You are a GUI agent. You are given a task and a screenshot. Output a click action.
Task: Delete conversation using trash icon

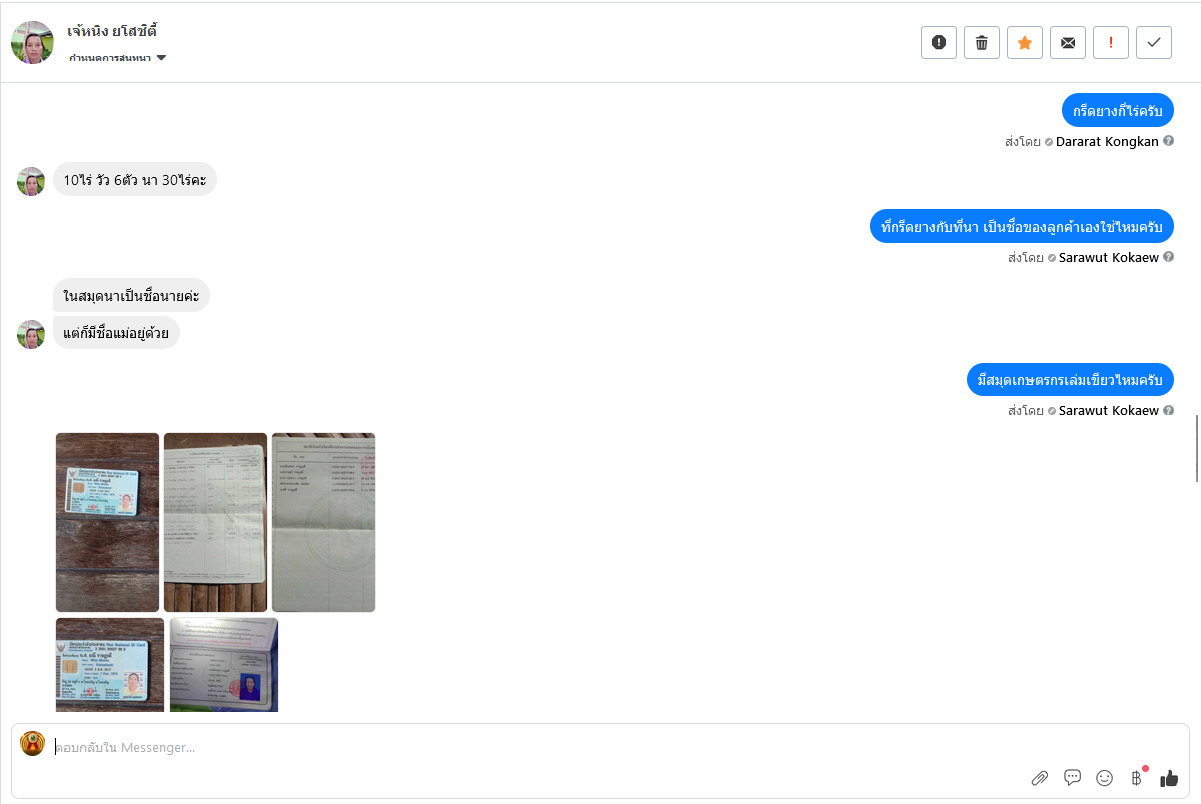[982, 42]
